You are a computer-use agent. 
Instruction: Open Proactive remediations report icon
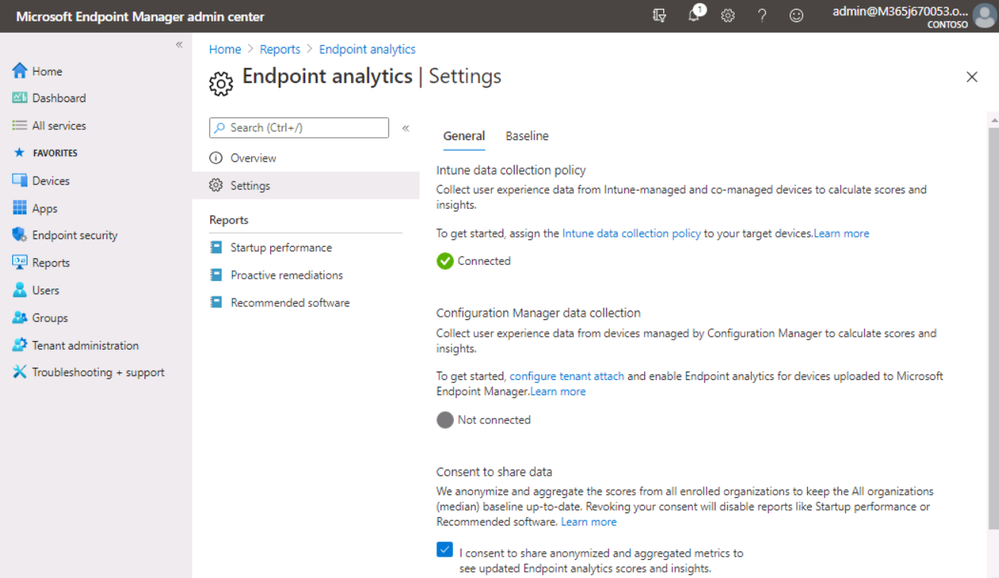pos(216,275)
